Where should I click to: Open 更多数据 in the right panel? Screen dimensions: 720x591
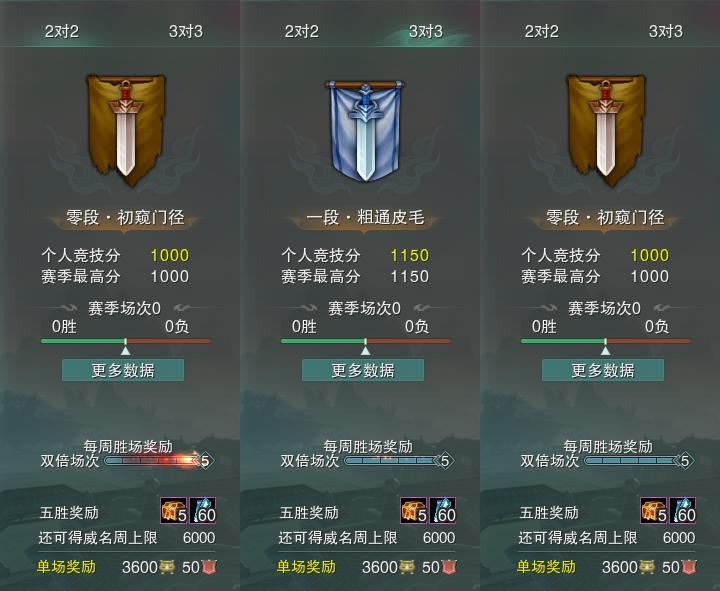603,370
